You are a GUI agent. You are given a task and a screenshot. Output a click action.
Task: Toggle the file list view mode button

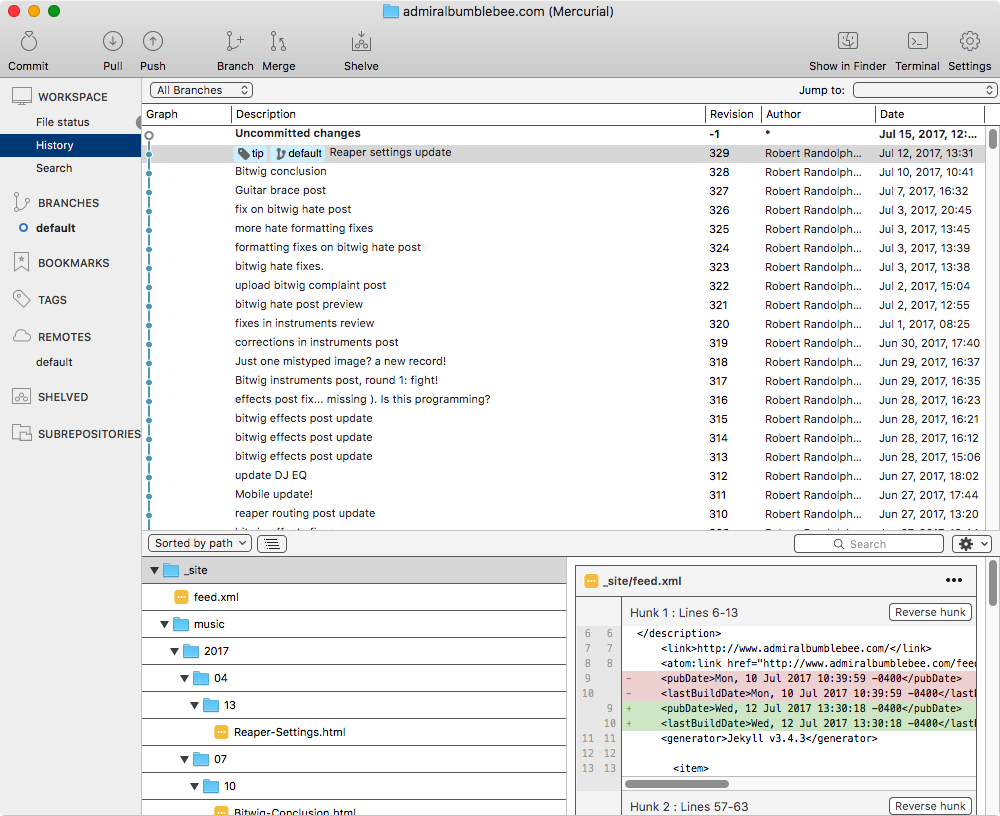pyautogui.click(x=272, y=543)
